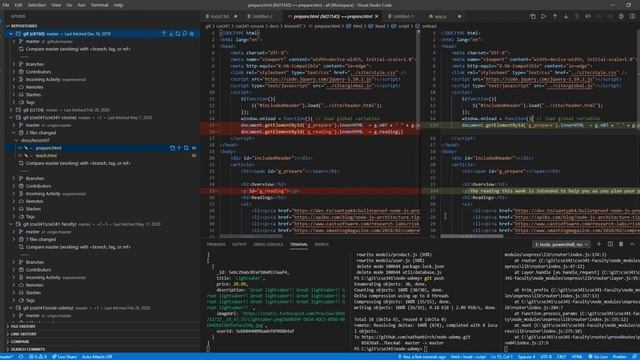Image resolution: width=640 pixels, height=360 pixels.
Task: Select the TERMINAL panel tab
Action: 299,244
